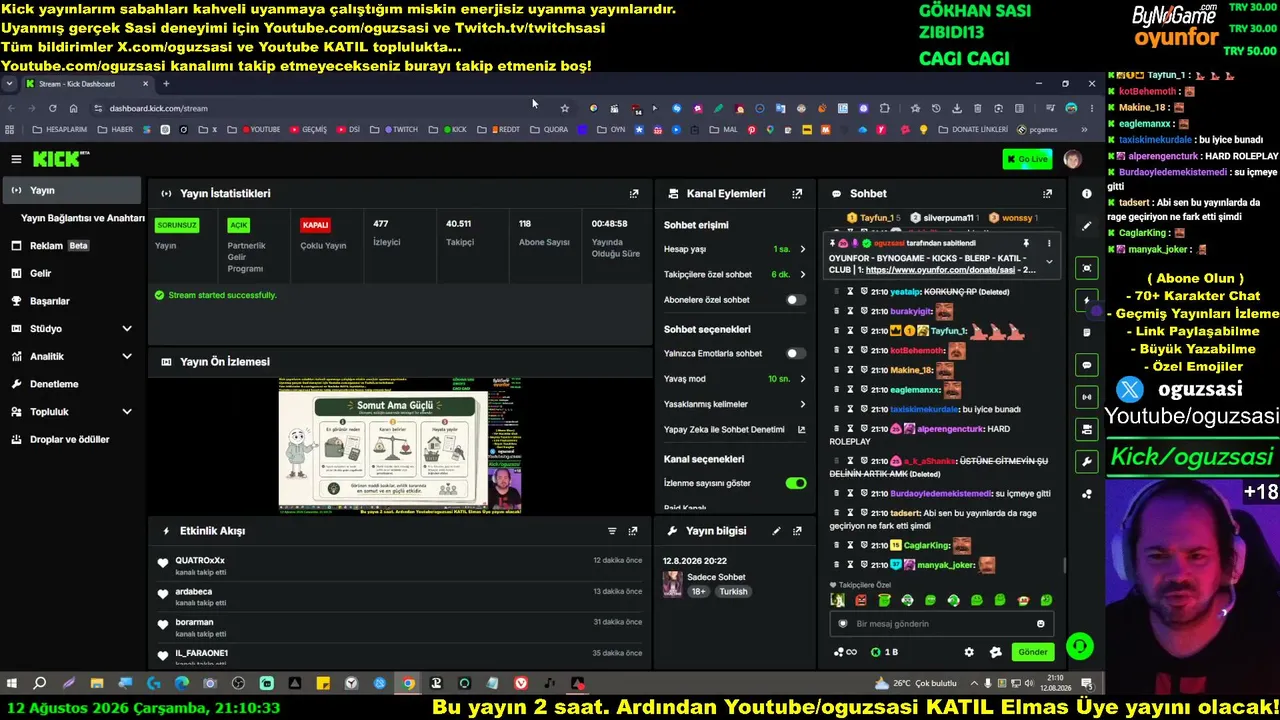The height and width of the screenshot is (720, 1280).
Task: Select Yayın in the sidebar
Action: 72,190
